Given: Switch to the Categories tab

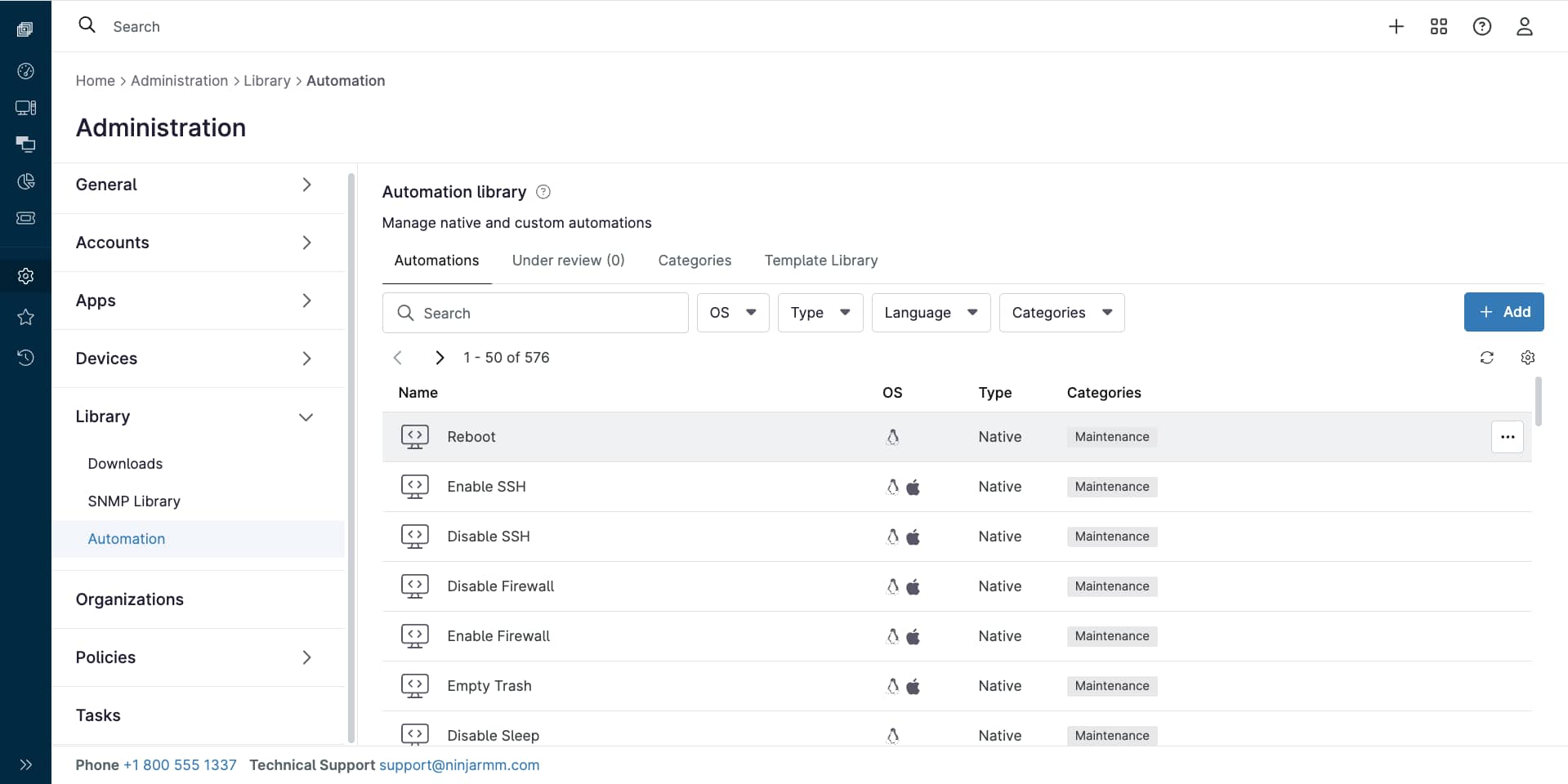Looking at the screenshot, I should pyautogui.click(x=695, y=261).
